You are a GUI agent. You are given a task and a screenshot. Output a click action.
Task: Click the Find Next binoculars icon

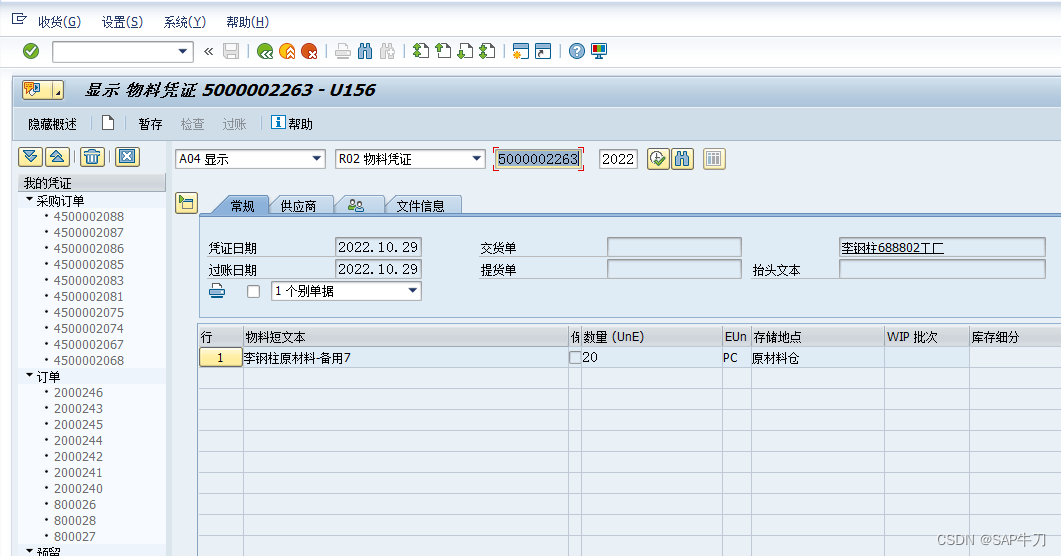click(x=387, y=51)
